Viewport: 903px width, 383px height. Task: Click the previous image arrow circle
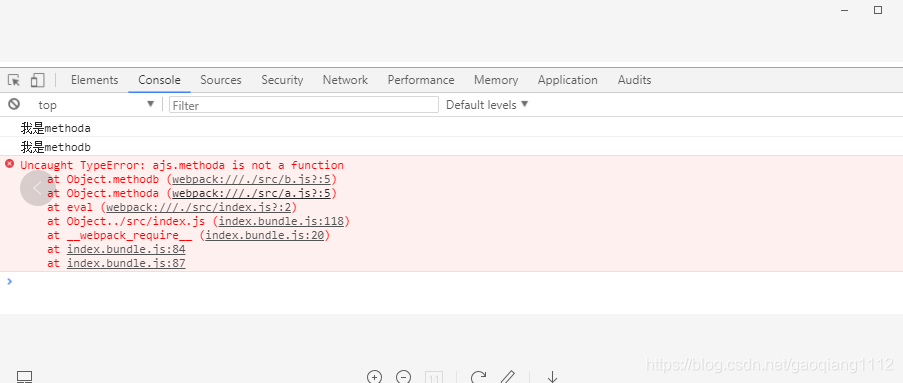(37, 188)
